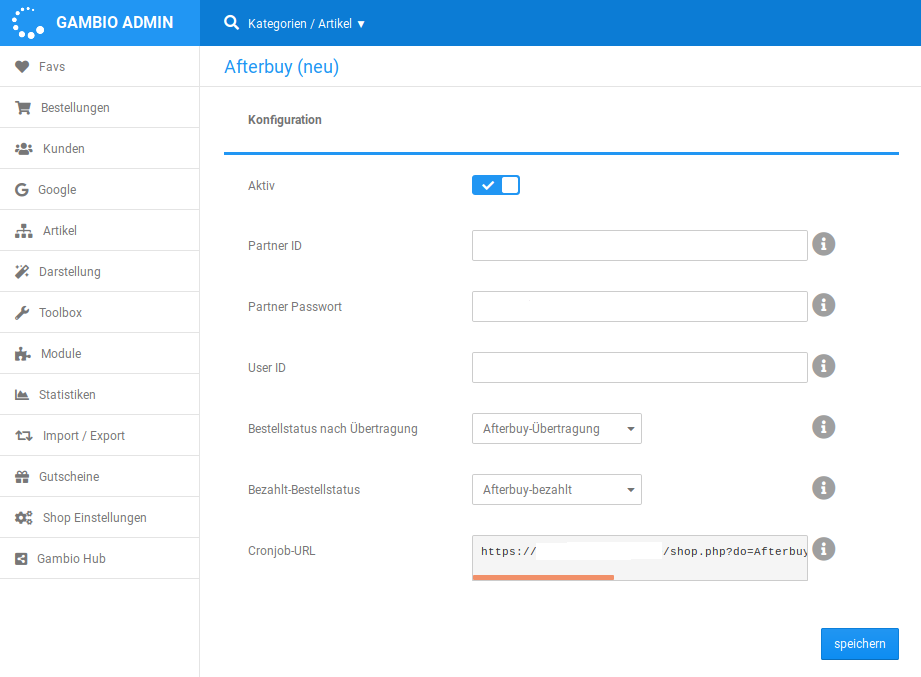Open the Afterbuy-Übertragung status dropdown

point(556,429)
